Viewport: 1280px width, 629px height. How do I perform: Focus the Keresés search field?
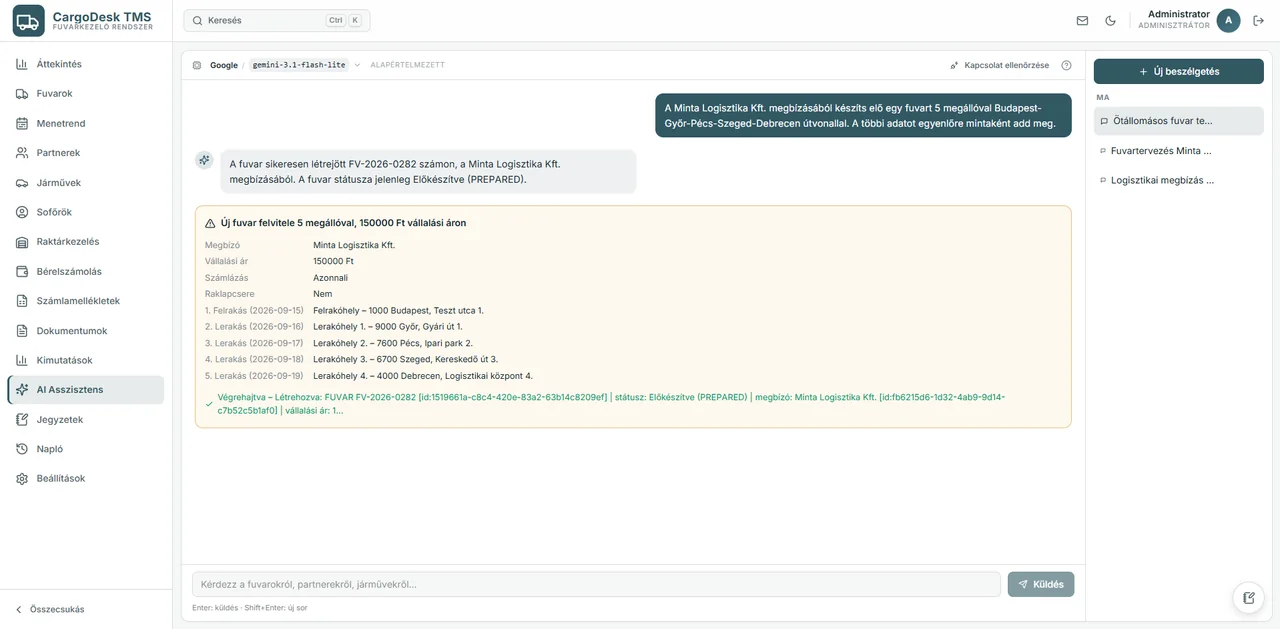[x=277, y=20]
